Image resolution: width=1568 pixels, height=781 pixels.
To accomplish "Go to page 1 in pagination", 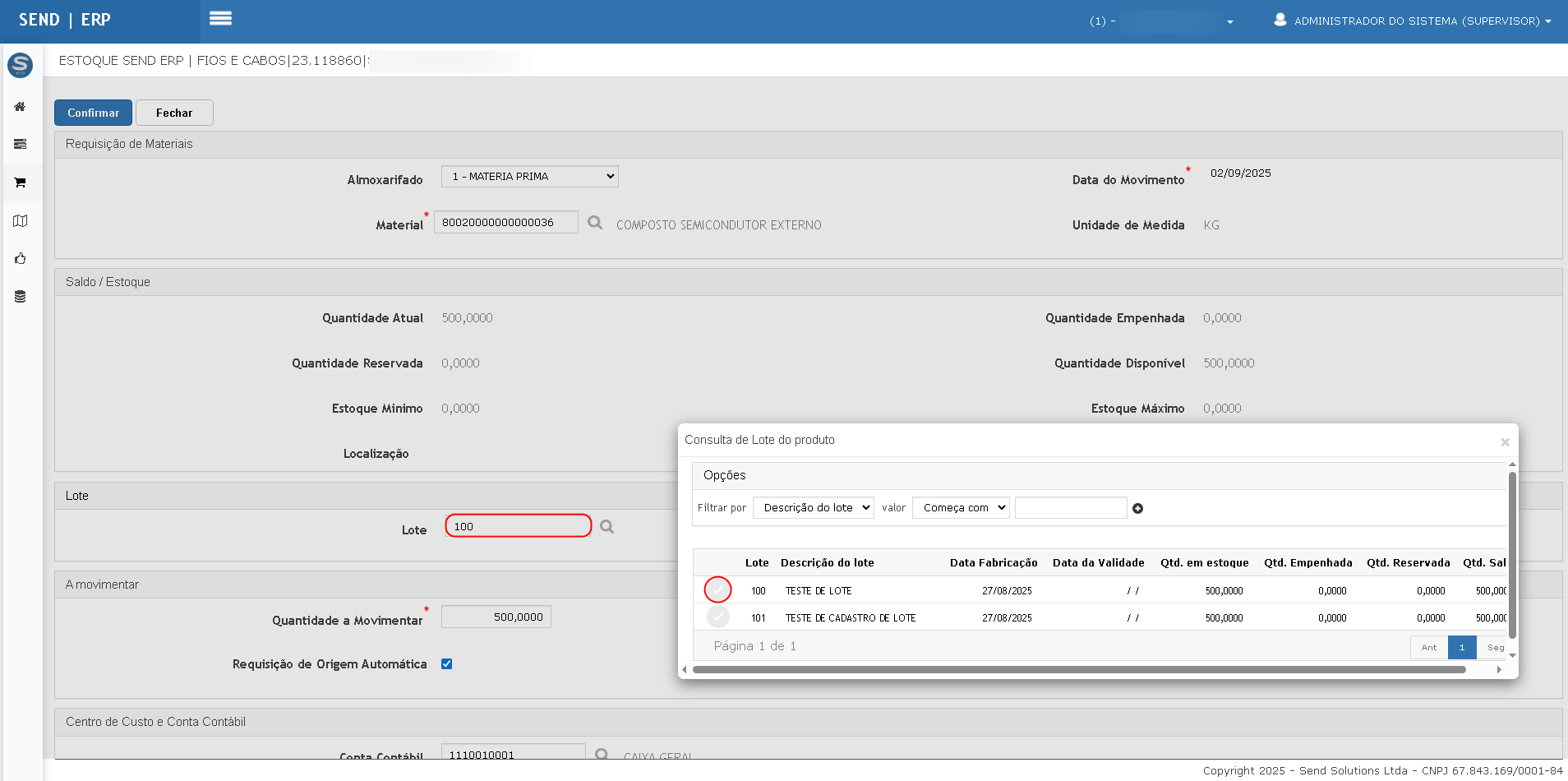I will pyautogui.click(x=1461, y=648).
